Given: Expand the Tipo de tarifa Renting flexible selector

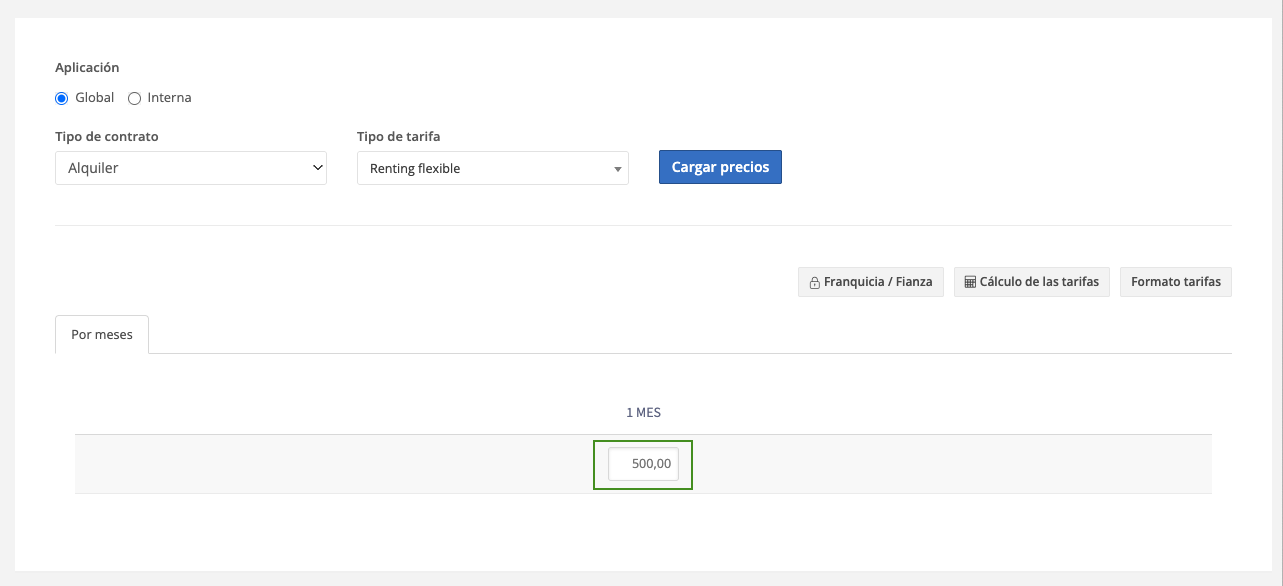Looking at the screenshot, I should (x=492, y=169).
